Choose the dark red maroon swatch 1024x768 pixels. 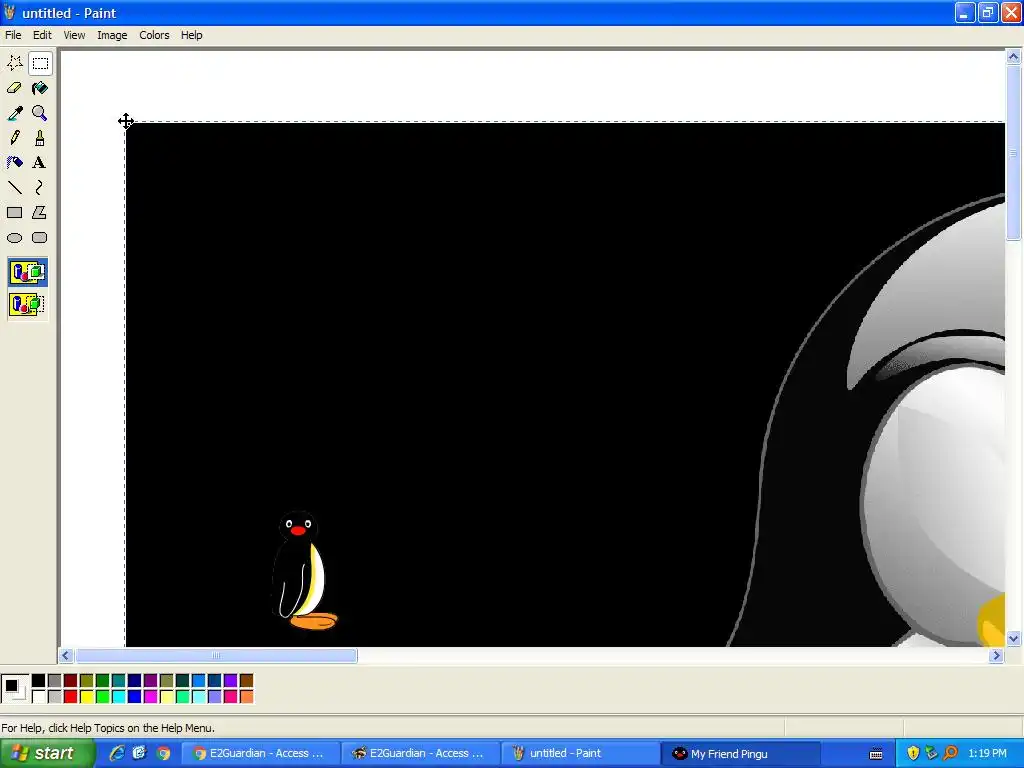tap(71, 681)
